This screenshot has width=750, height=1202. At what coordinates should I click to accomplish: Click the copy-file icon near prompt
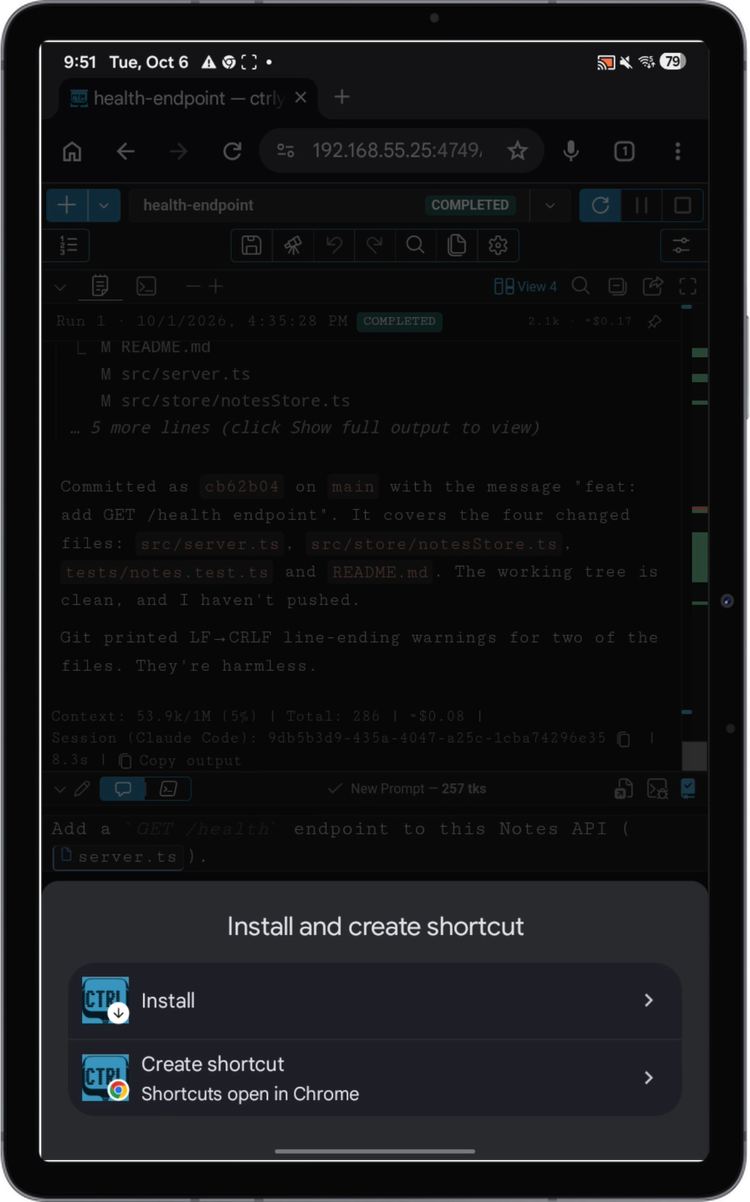(x=622, y=789)
